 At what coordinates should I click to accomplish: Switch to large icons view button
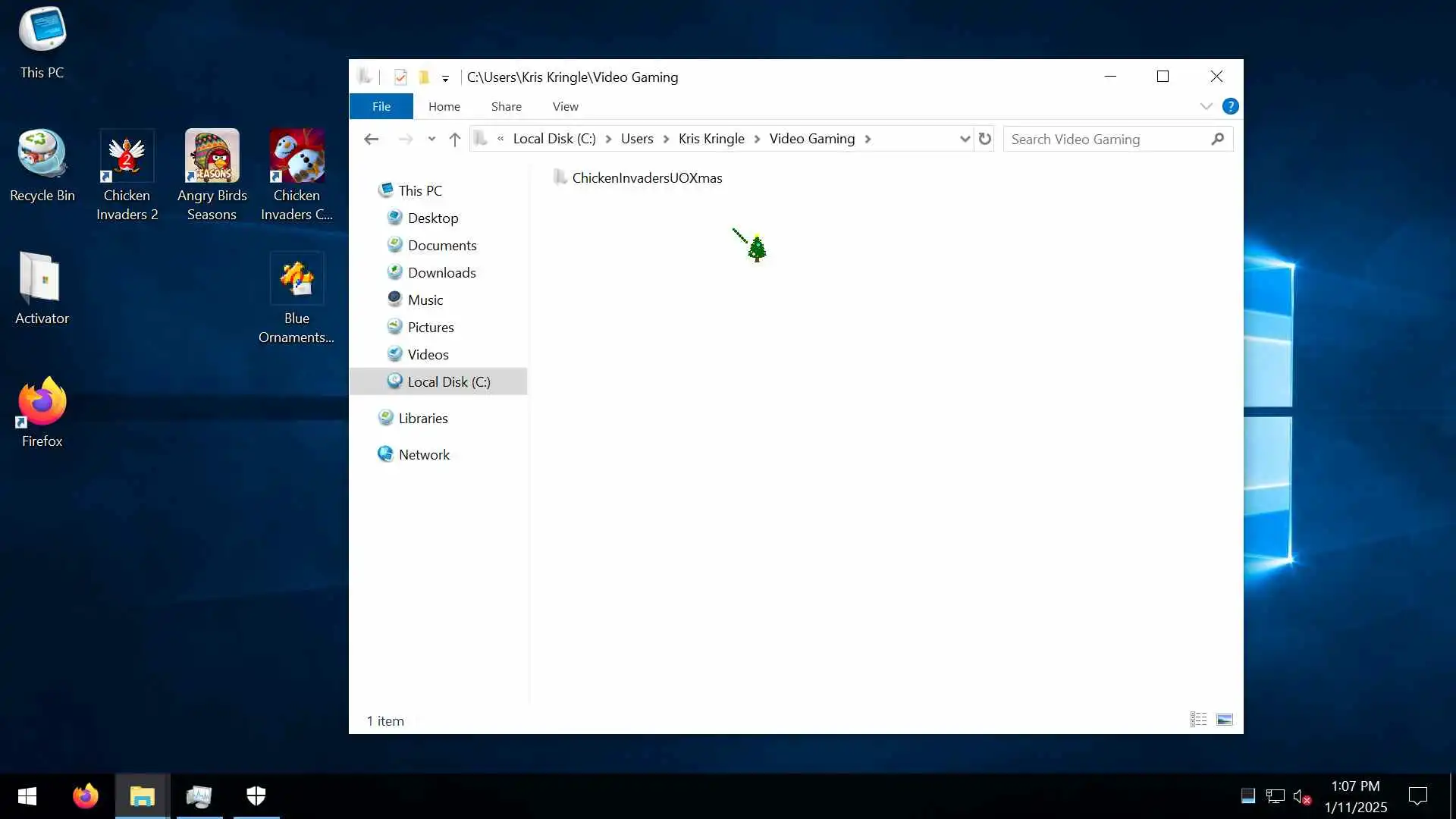click(1224, 720)
